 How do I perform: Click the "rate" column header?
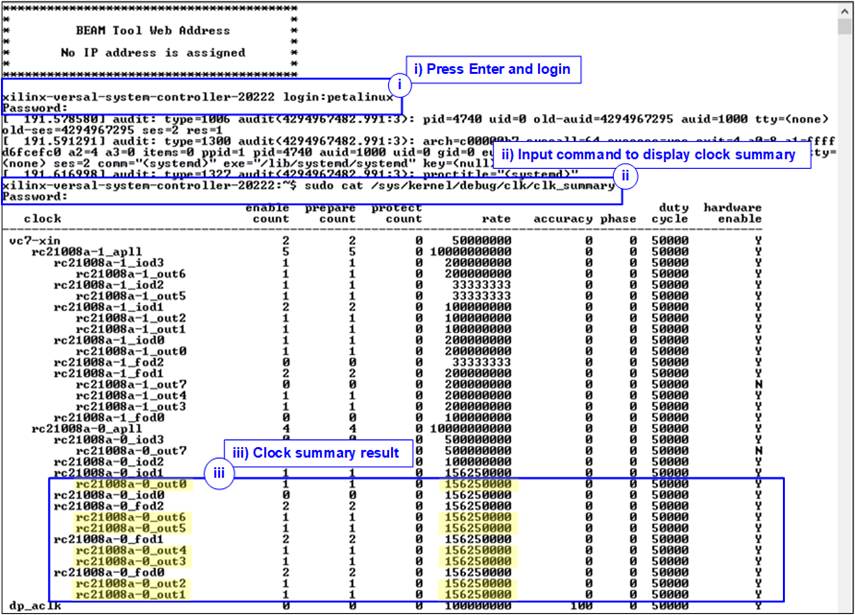(496, 219)
